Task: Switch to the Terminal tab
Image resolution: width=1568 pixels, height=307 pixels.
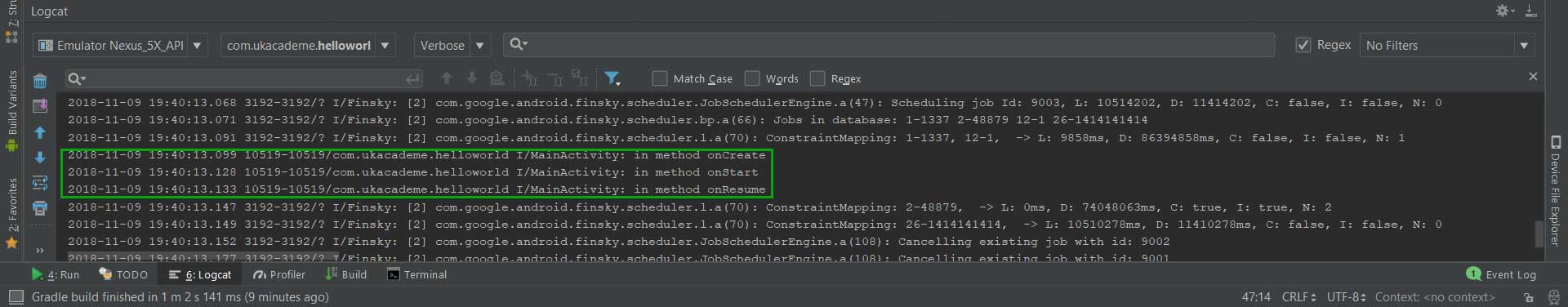Action: [x=417, y=274]
